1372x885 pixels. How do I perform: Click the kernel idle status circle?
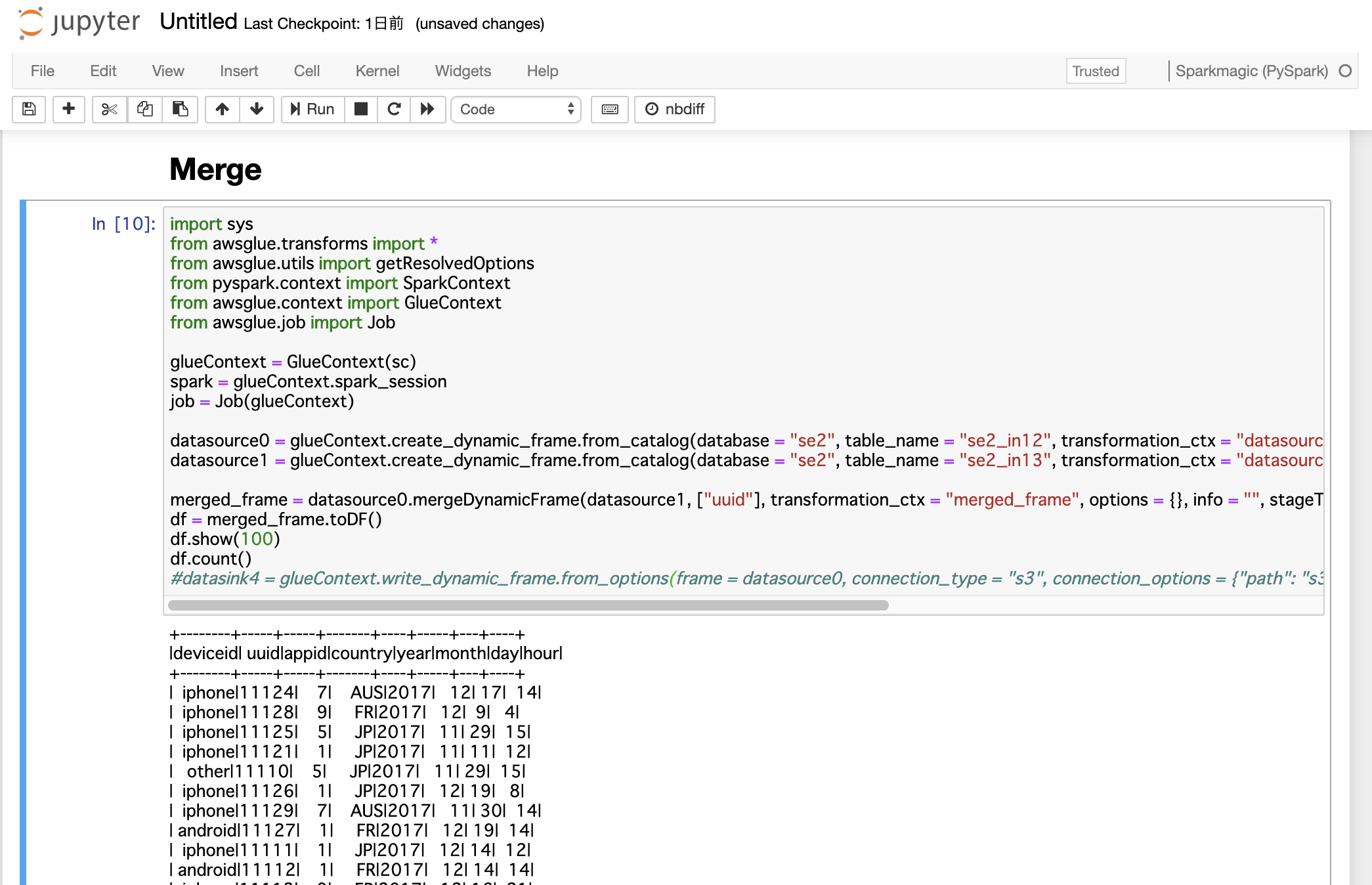1345,71
